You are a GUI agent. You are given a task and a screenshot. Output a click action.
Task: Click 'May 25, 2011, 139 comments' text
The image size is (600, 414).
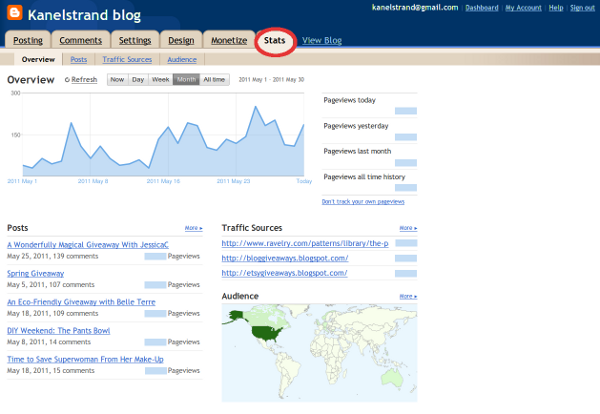[x=52, y=256]
